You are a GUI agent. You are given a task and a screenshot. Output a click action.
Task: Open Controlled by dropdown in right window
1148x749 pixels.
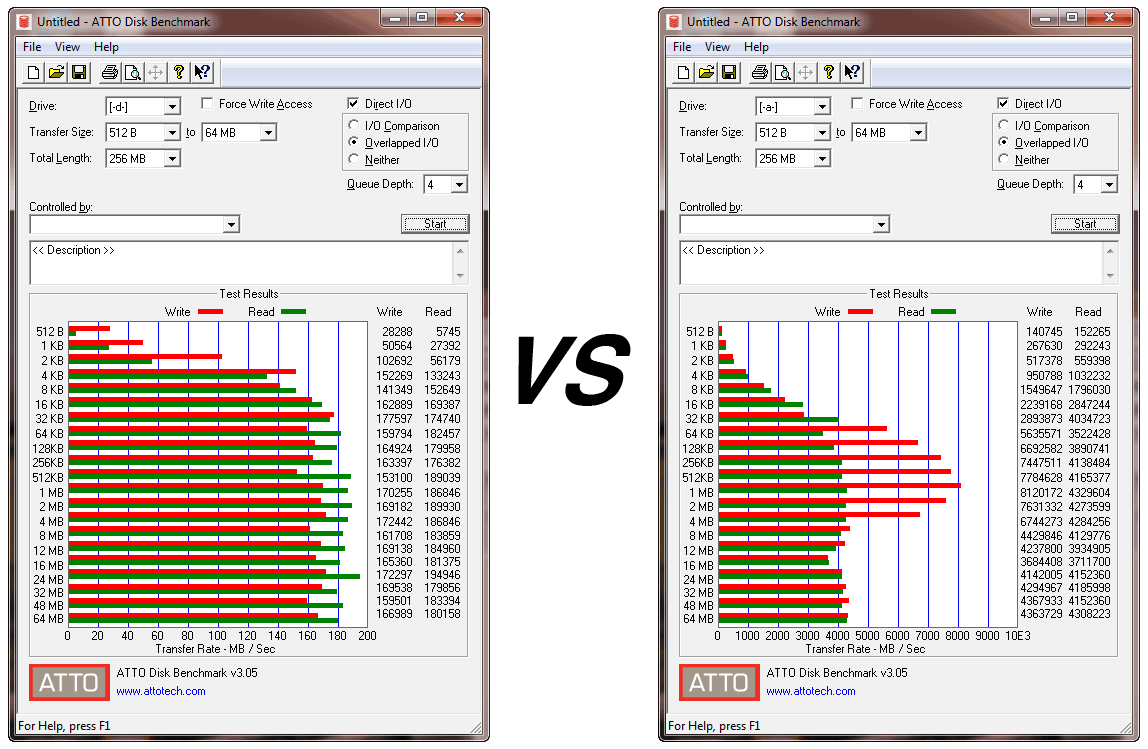882,224
